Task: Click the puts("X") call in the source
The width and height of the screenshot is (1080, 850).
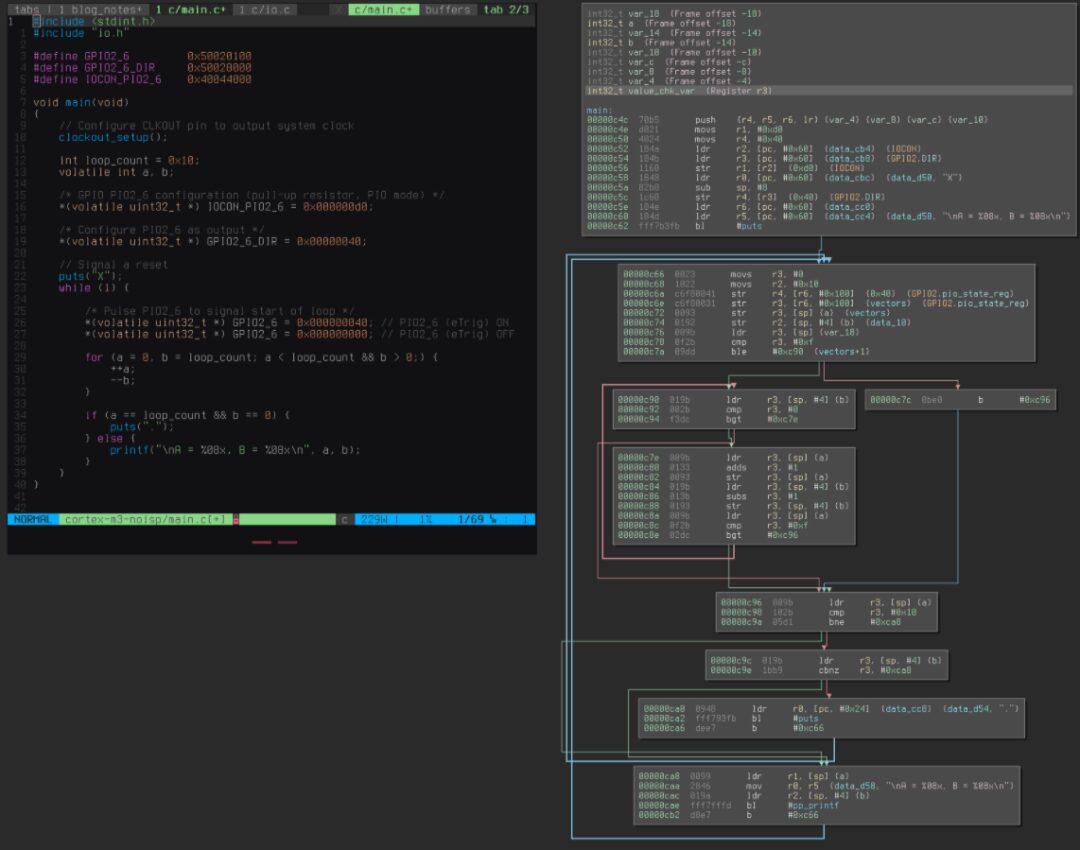Action: click(90, 276)
